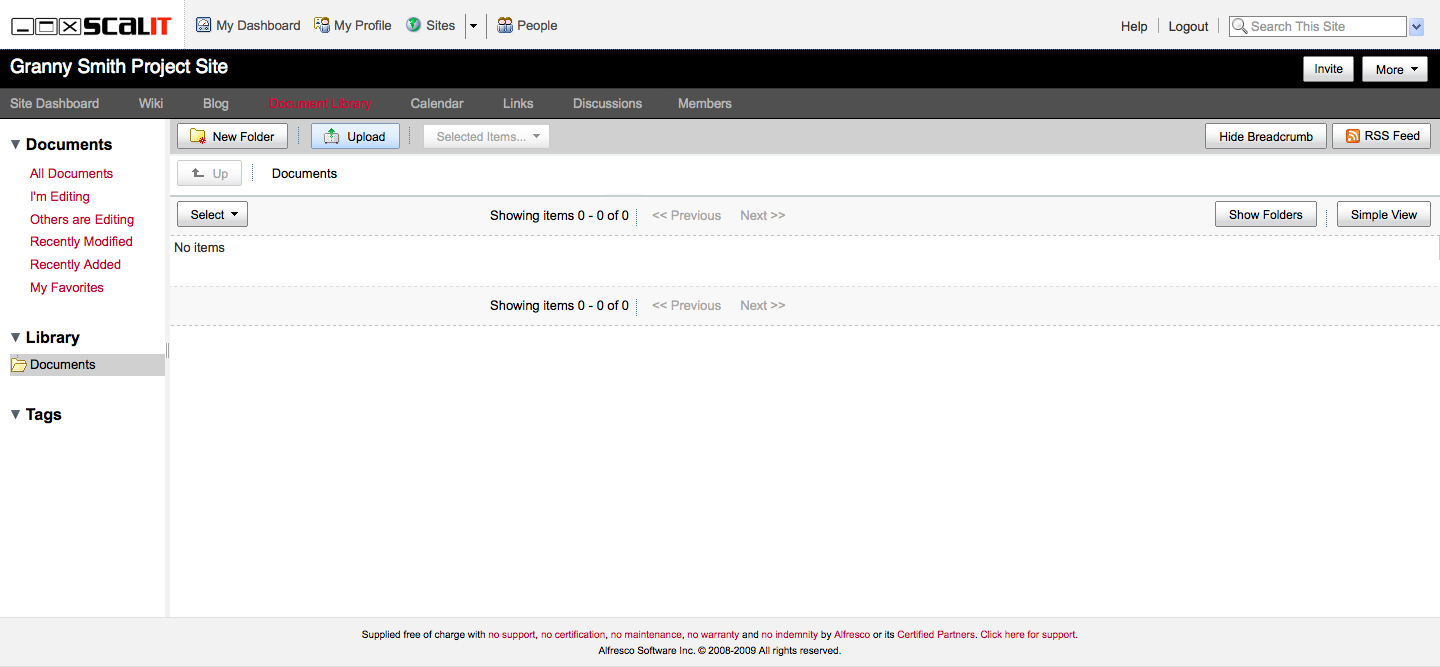Click the 'Click here for support' link
Screen dimensions: 1440x667
pyautogui.click(x=1028, y=634)
